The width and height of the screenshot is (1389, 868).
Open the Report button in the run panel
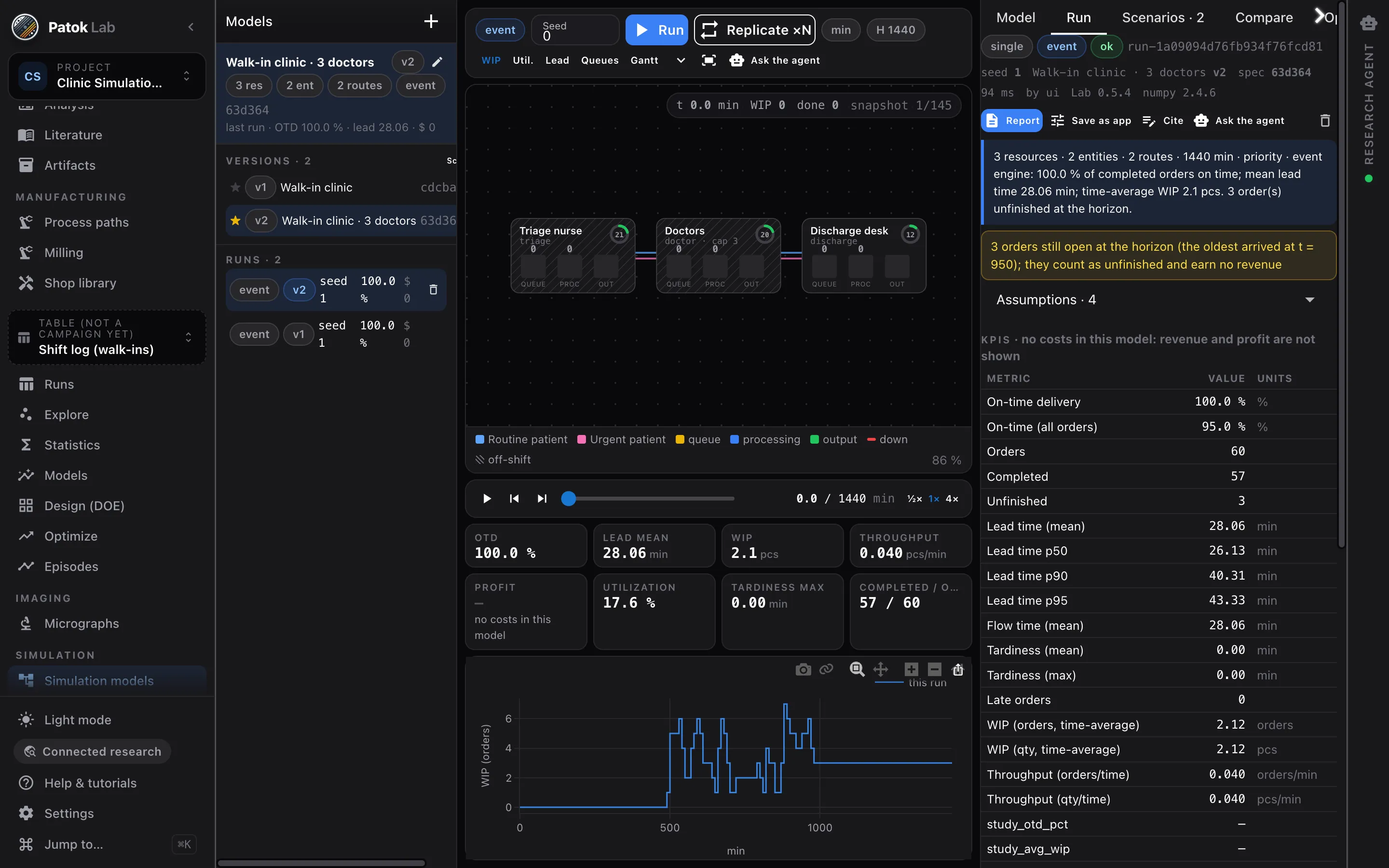(1011, 121)
